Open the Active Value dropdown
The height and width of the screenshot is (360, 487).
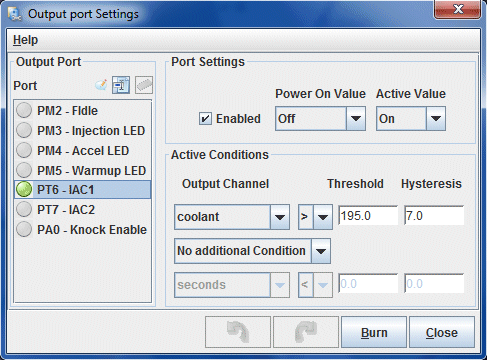(x=411, y=118)
